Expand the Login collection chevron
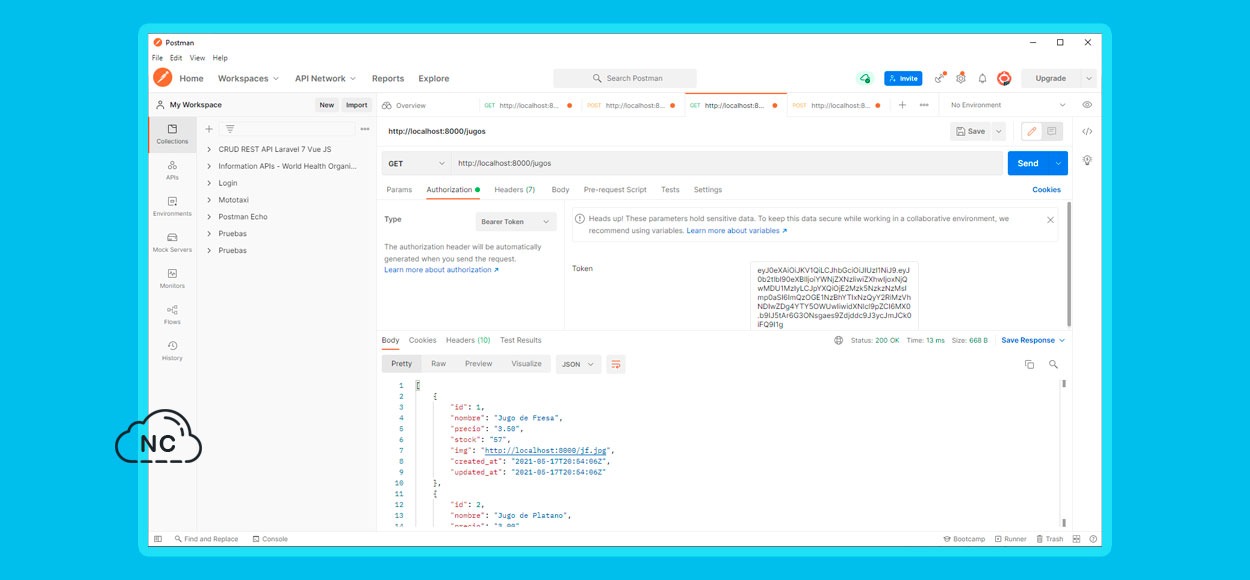This screenshot has height=580, width=1250. pos(209,183)
